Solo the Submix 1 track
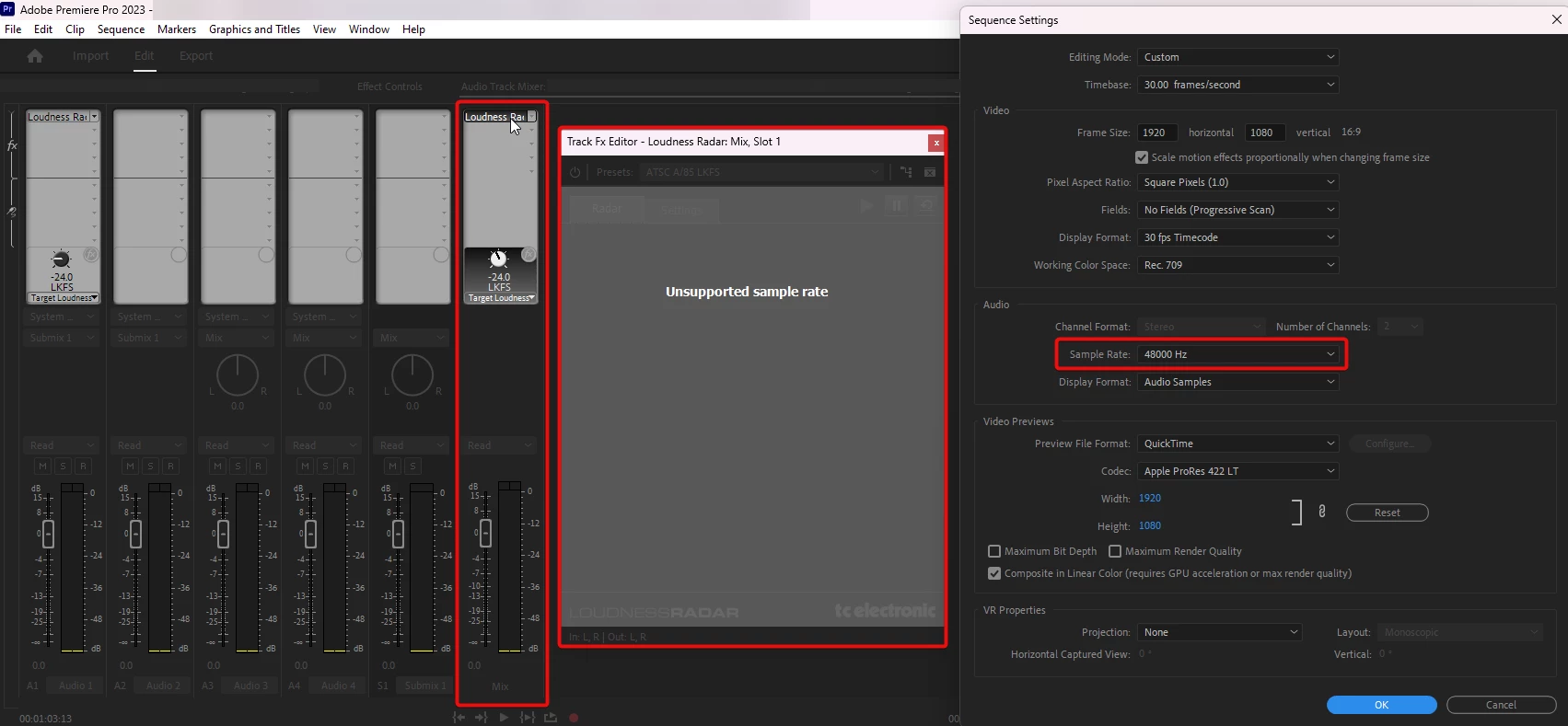Image resolution: width=1568 pixels, height=726 pixels. point(412,467)
